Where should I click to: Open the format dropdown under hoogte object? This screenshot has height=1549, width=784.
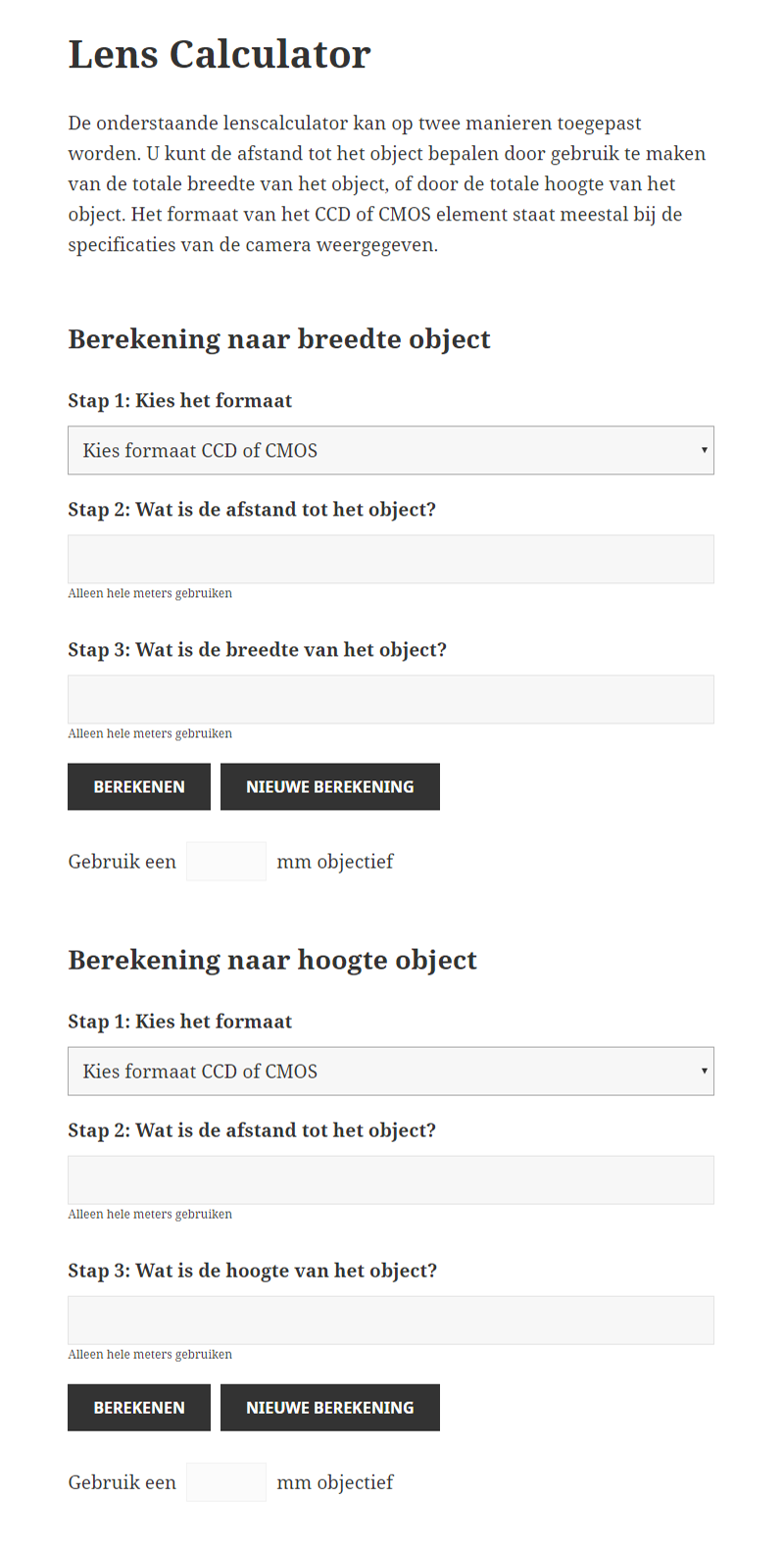[390, 1072]
